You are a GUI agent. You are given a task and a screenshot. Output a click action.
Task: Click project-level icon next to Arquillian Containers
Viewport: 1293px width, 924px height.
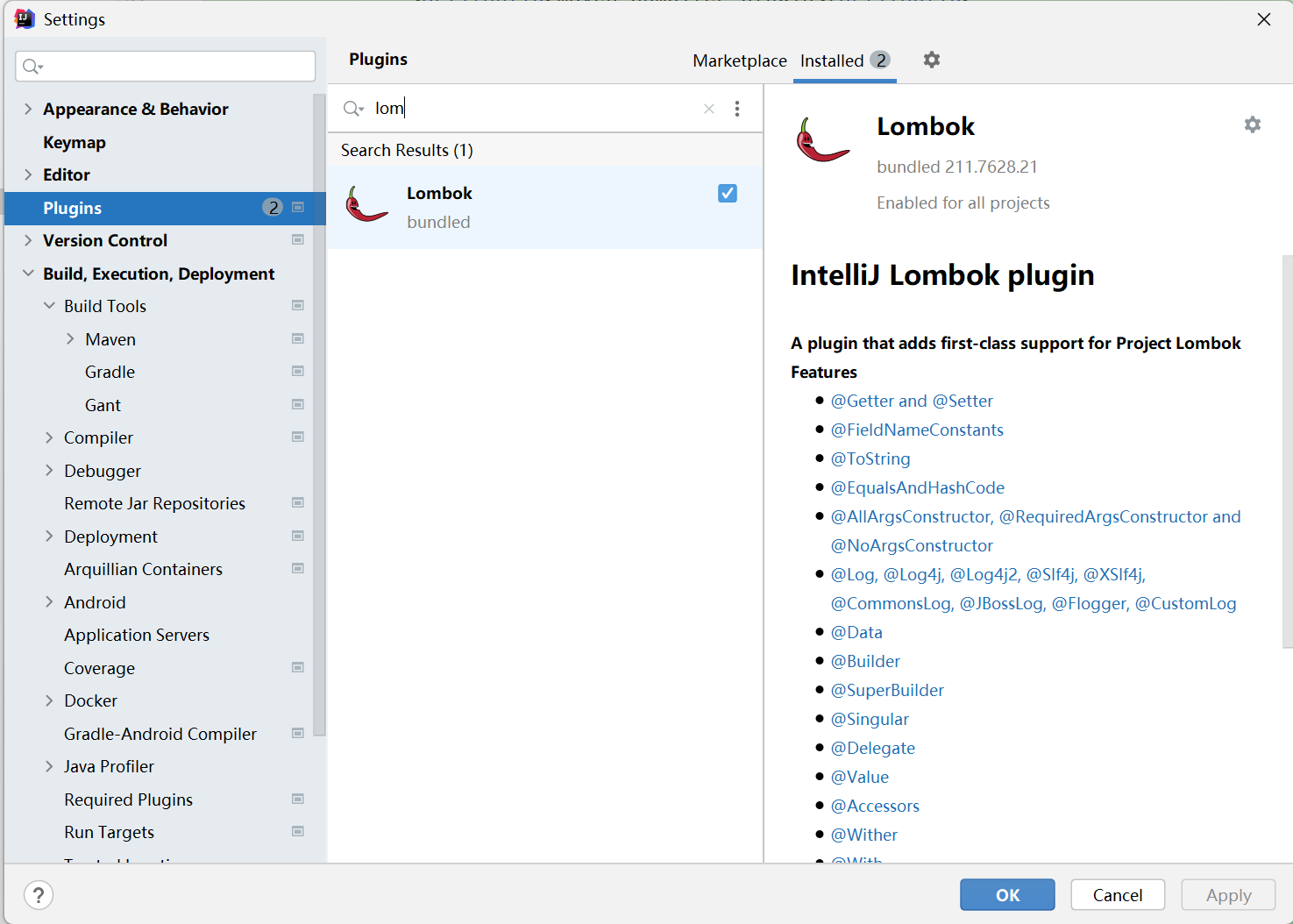pos(298,569)
